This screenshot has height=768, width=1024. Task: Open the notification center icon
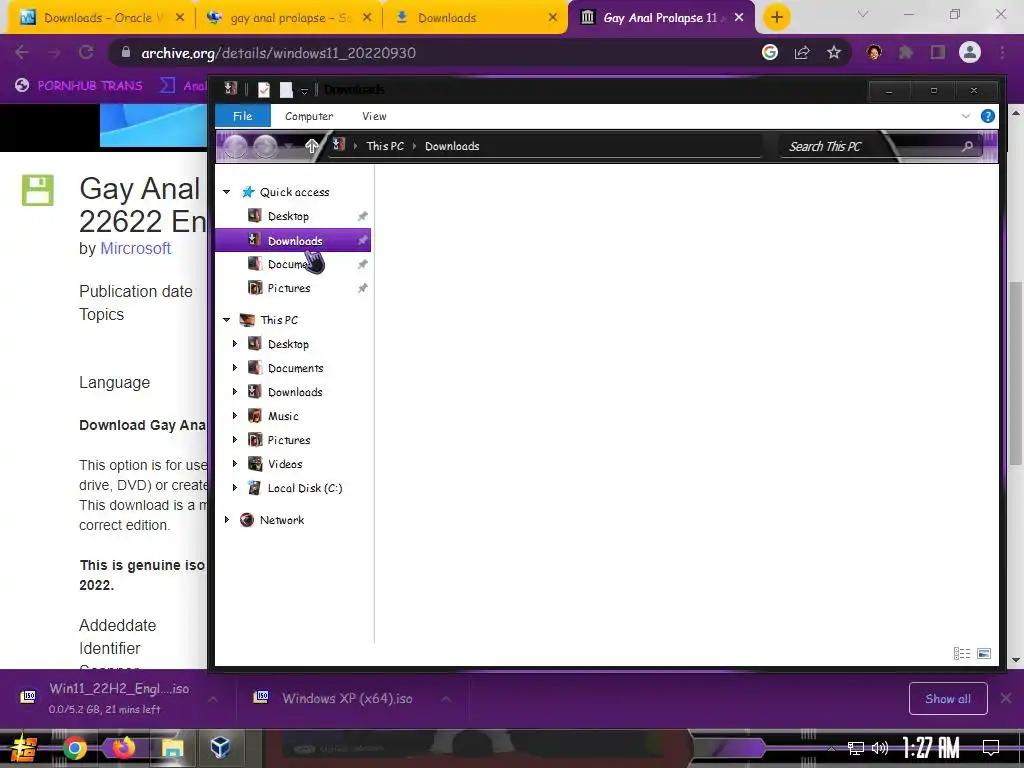click(x=991, y=748)
